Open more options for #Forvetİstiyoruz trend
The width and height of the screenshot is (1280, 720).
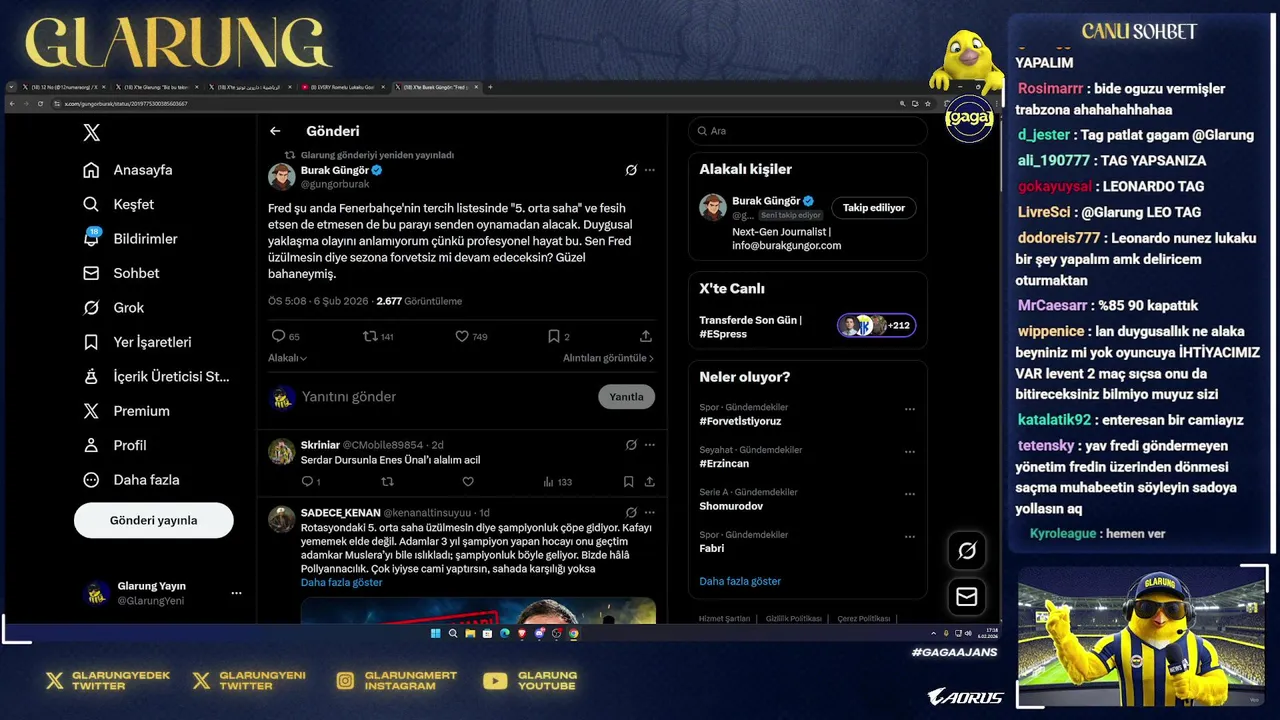pyautogui.click(x=910, y=409)
